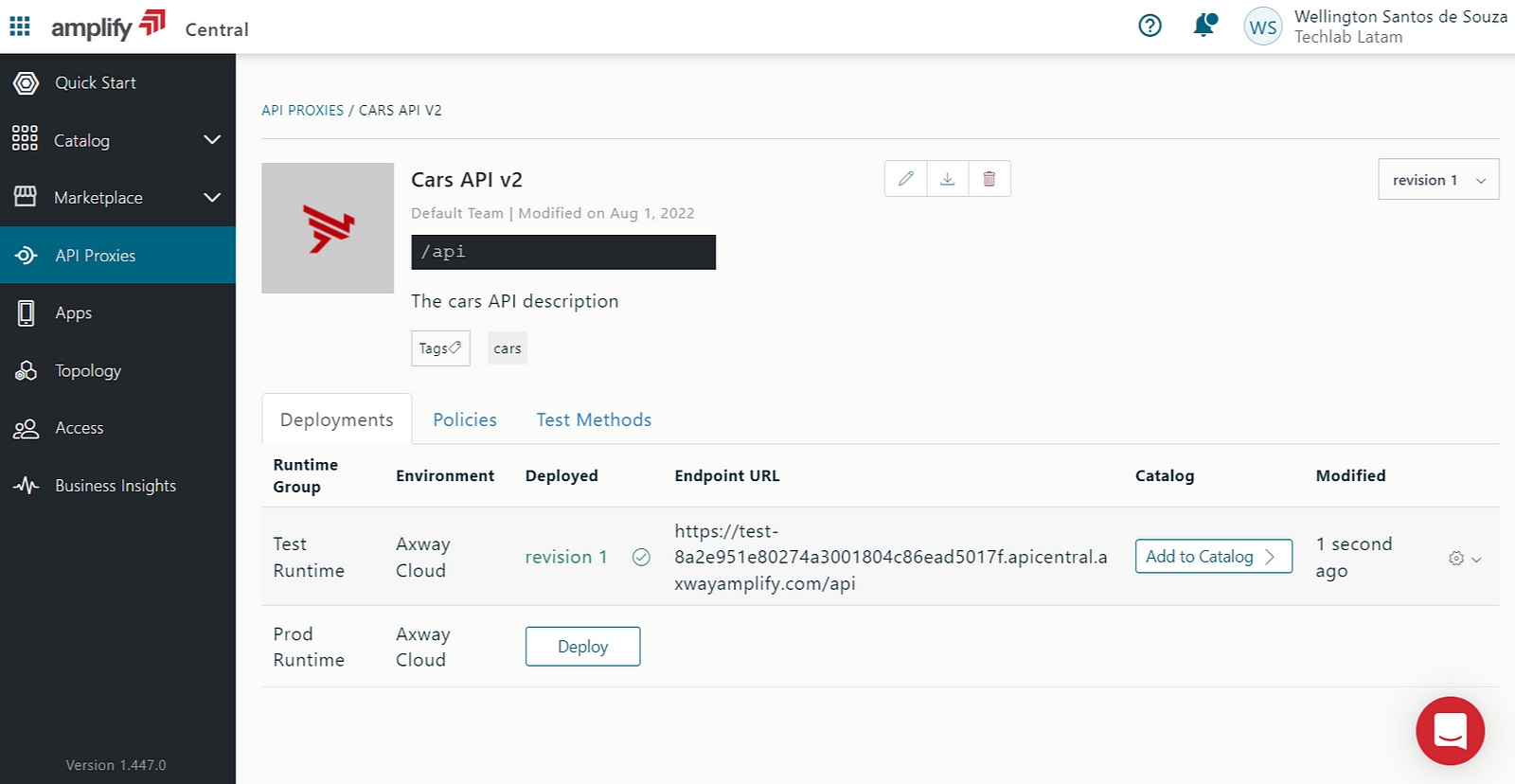Click the Topology sidebar icon
This screenshot has height=784, width=1515.
point(26,370)
